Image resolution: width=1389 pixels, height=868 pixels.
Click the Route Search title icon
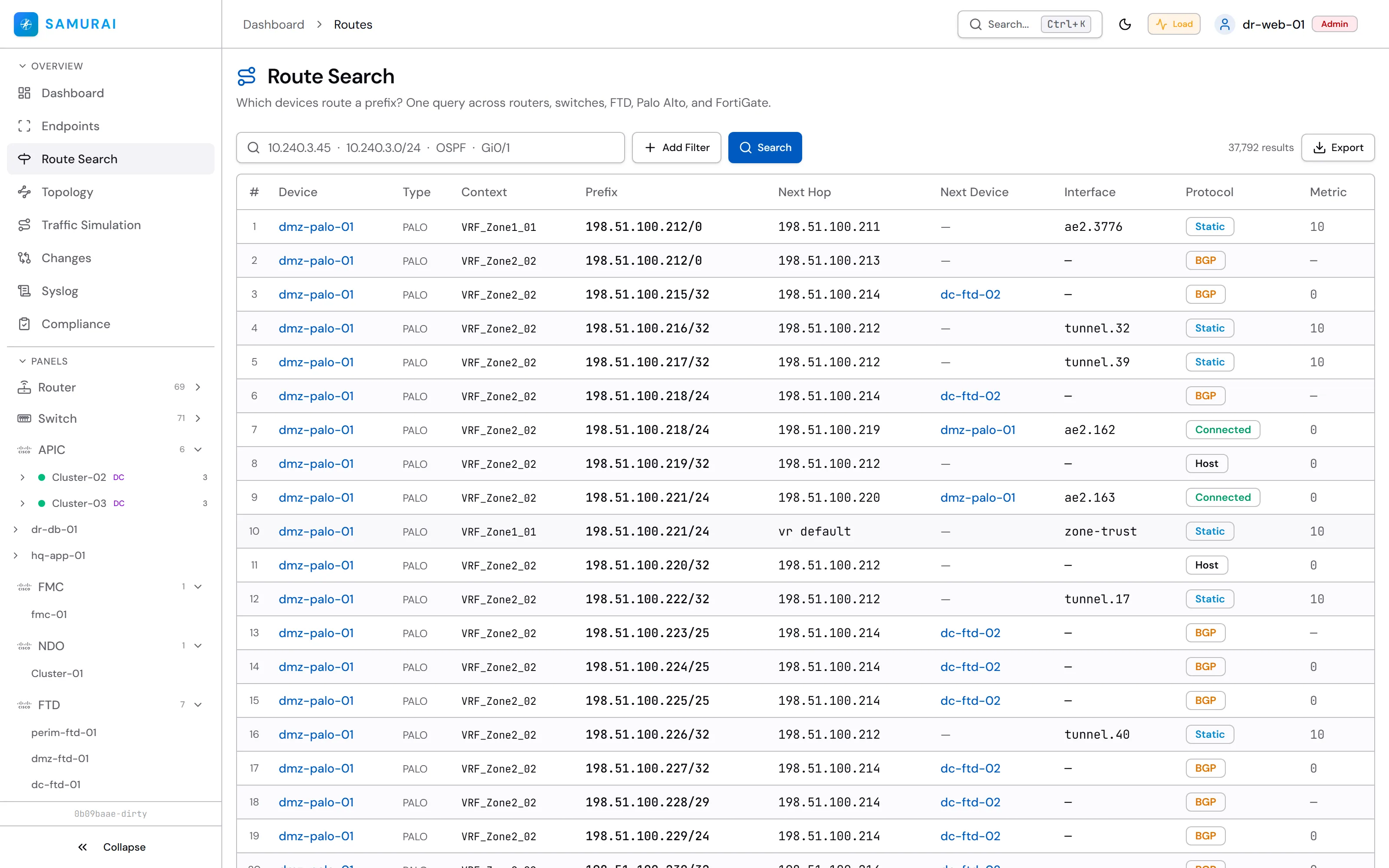click(247, 76)
